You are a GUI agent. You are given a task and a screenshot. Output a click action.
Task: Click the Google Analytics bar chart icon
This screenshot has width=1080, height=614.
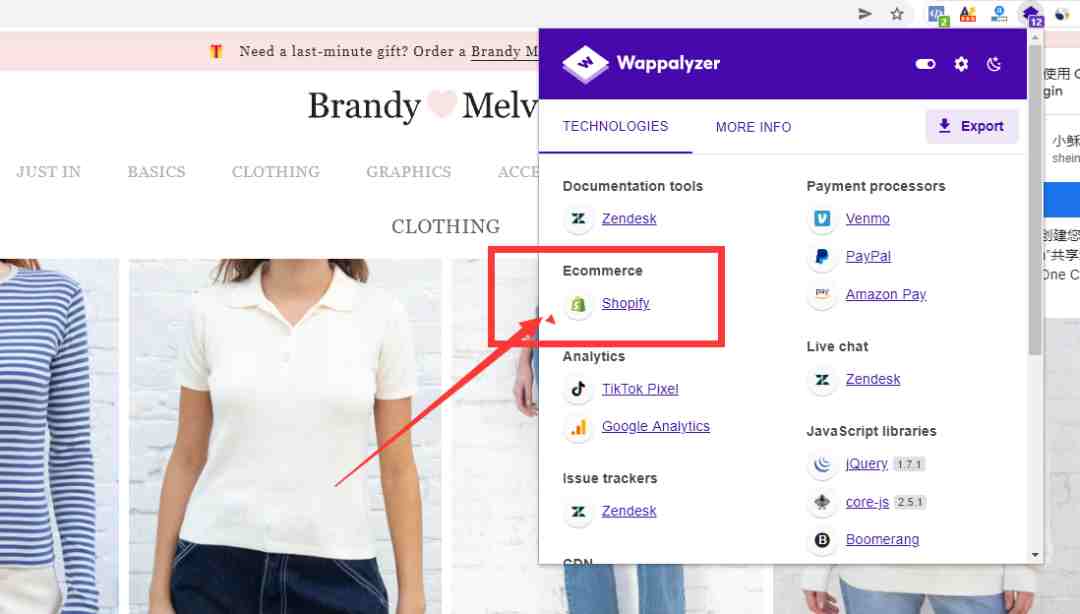(x=579, y=427)
